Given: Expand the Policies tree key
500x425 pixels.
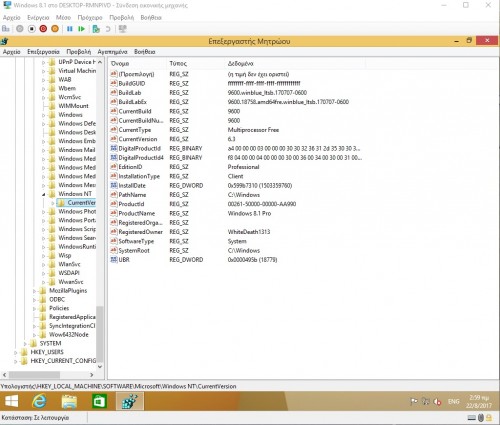Looking at the screenshot, I should 34,308.
